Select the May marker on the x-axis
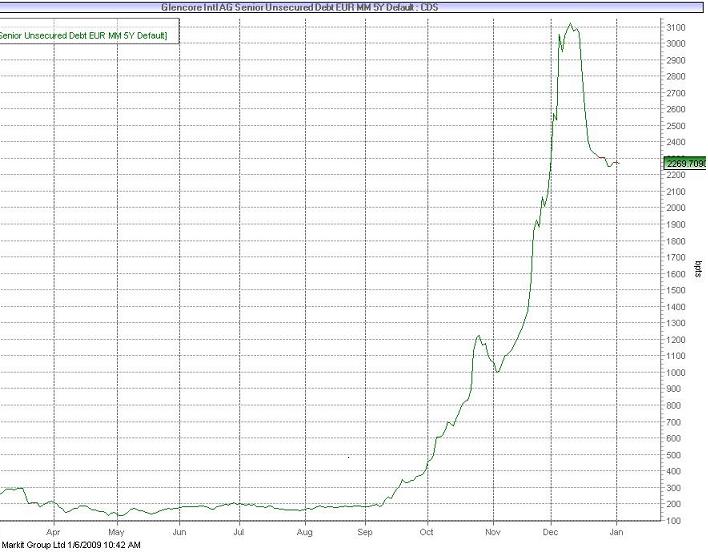 pos(117,533)
